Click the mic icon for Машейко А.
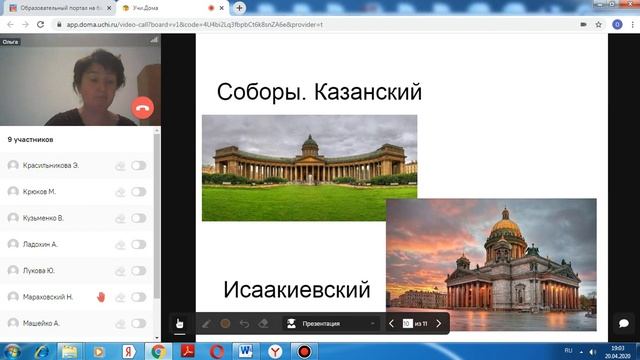The width and height of the screenshot is (640, 360). pyautogui.click(x=120, y=324)
